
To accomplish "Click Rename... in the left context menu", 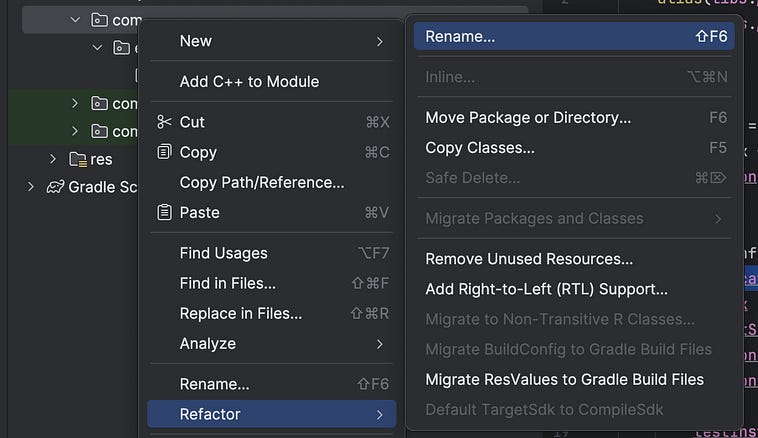I will tap(271, 384).
